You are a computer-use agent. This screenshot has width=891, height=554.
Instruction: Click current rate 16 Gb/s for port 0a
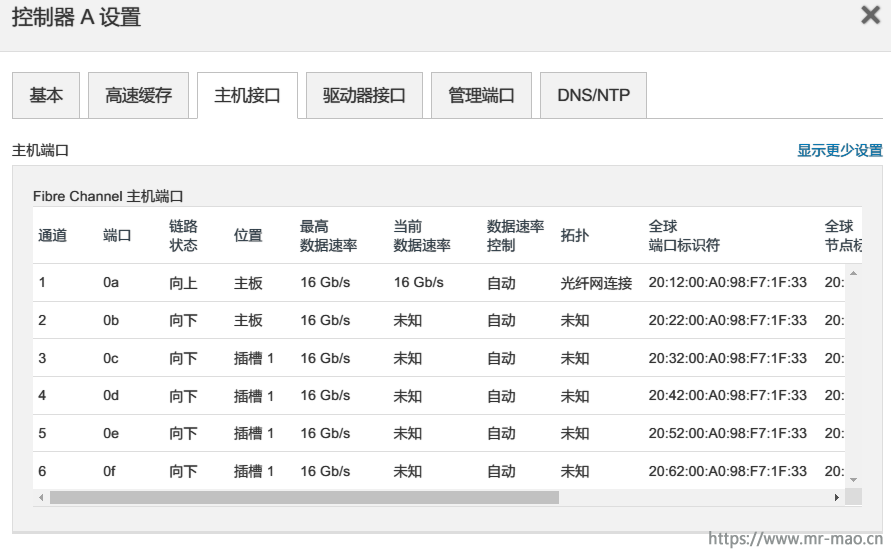[x=419, y=282]
